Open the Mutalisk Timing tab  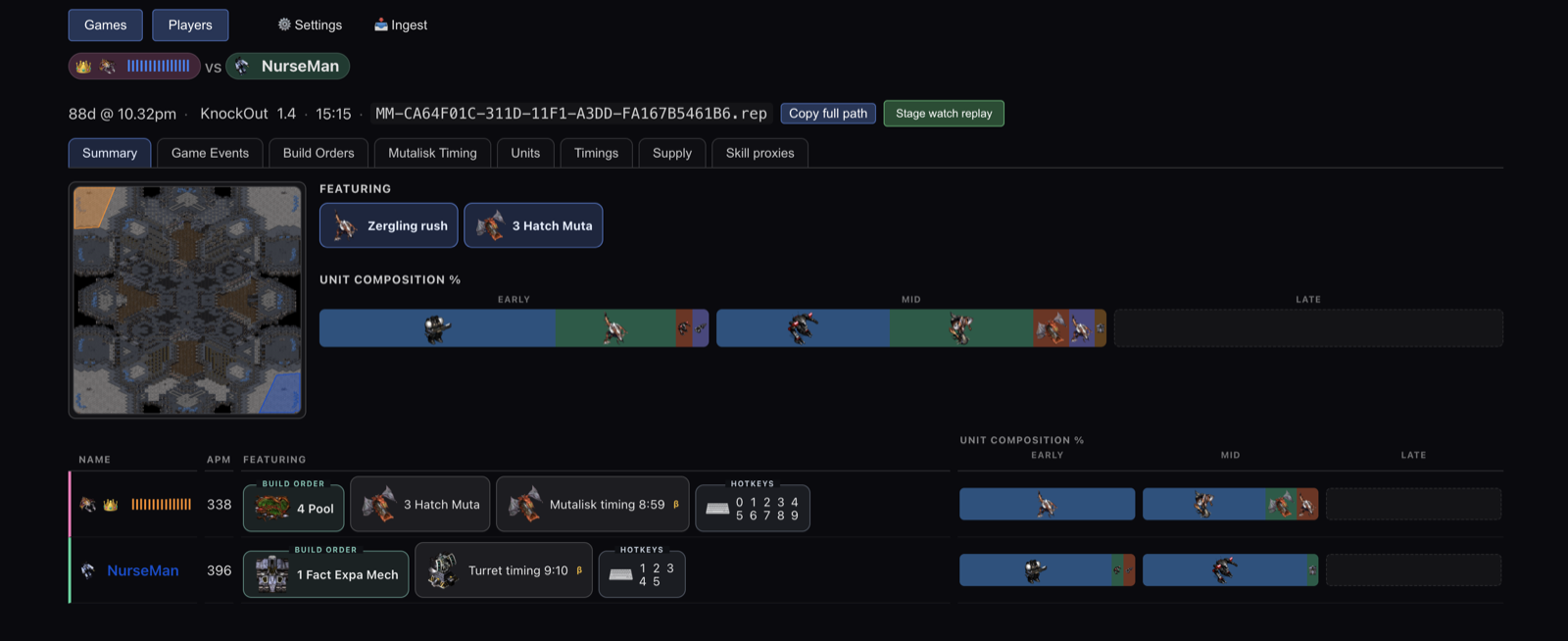432,153
